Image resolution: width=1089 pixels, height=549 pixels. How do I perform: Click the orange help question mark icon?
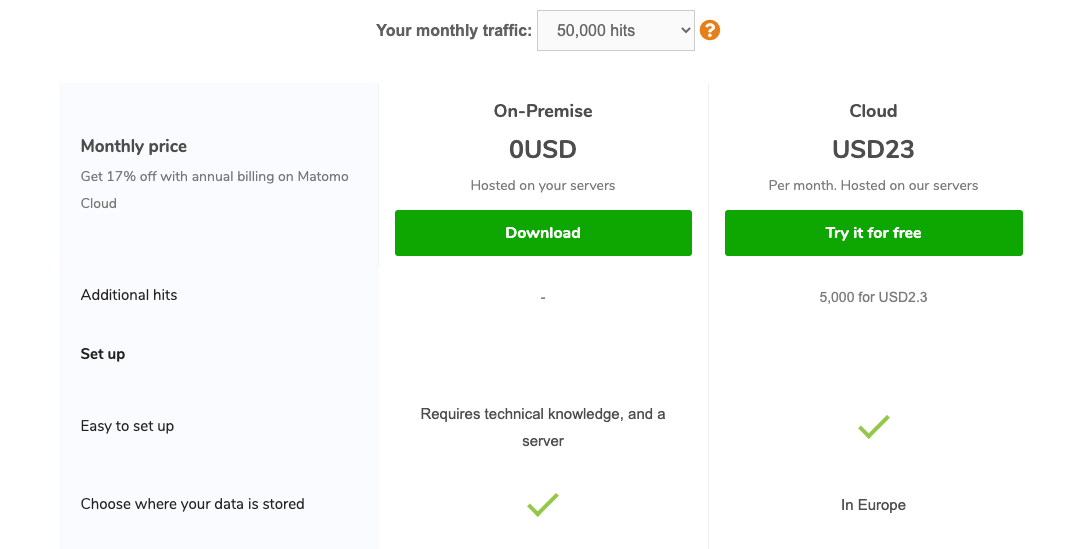pyautogui.click(x=710, y=30)
